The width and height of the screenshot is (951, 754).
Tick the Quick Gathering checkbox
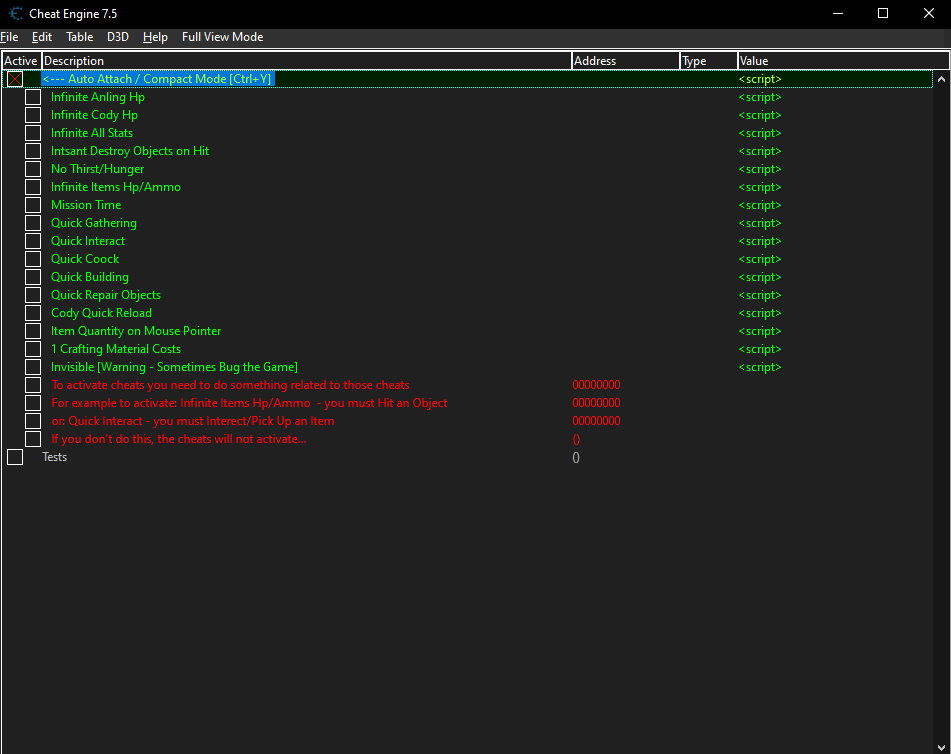33,223
